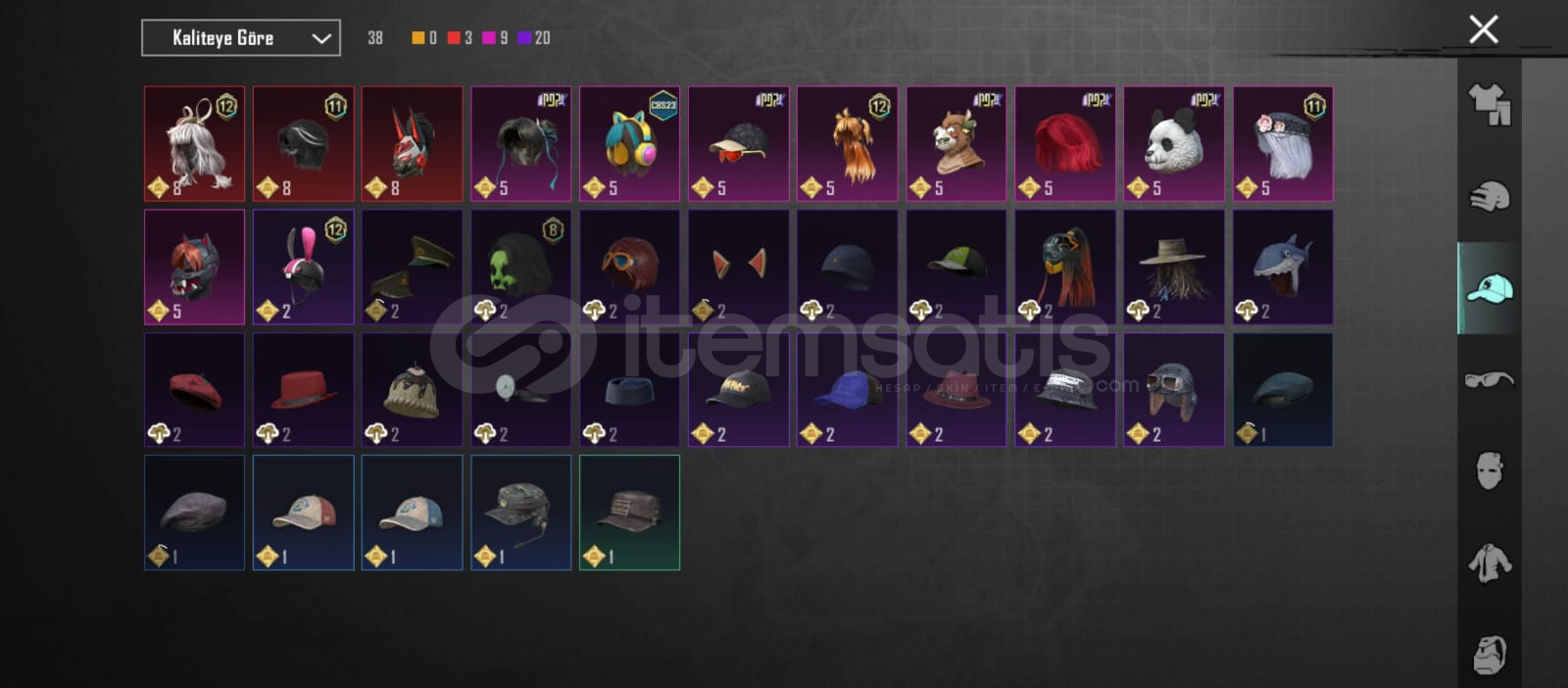Select the jacket category in the sidebar
This screenshot has width=1568, height=688.
(x=1489, y=563)
